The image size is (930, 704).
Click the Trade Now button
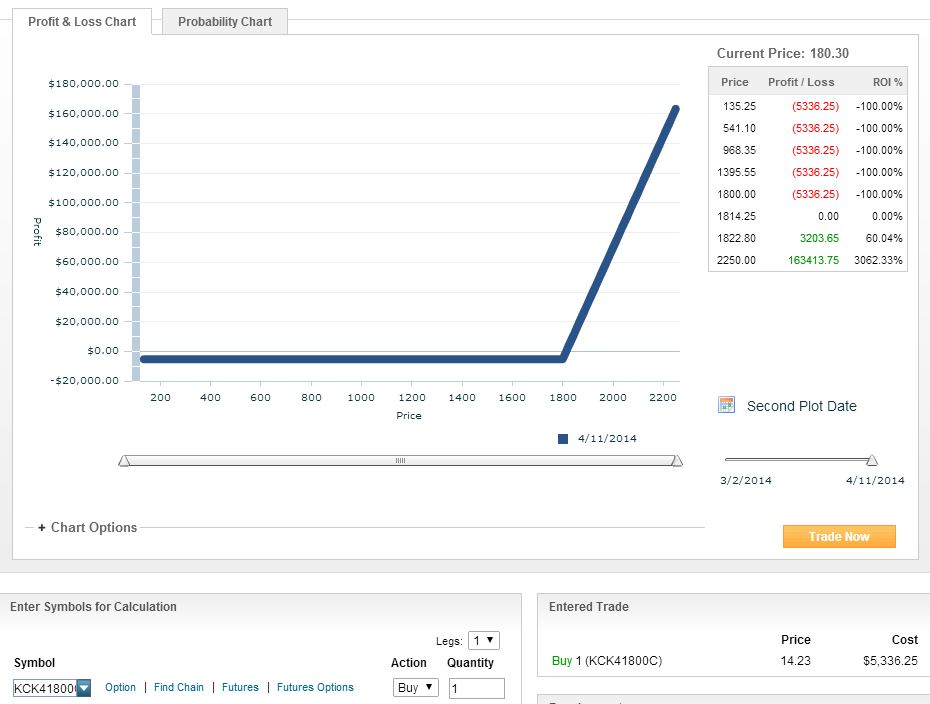coord(839,536)
